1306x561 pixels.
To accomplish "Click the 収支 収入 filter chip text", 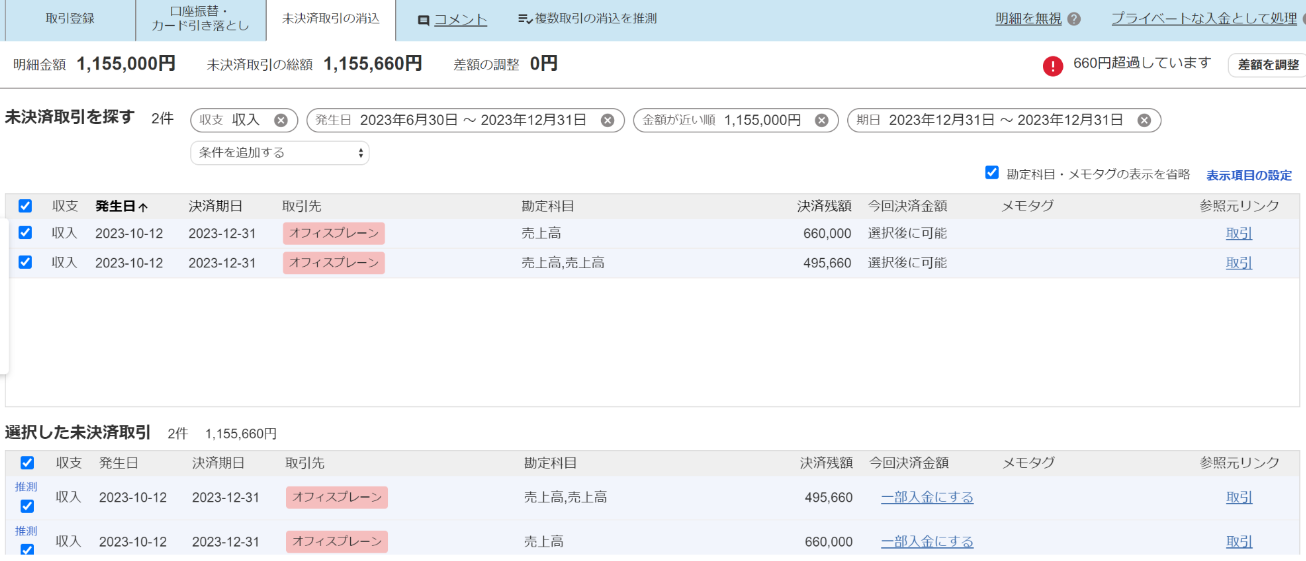I will (x=229, y=120).
